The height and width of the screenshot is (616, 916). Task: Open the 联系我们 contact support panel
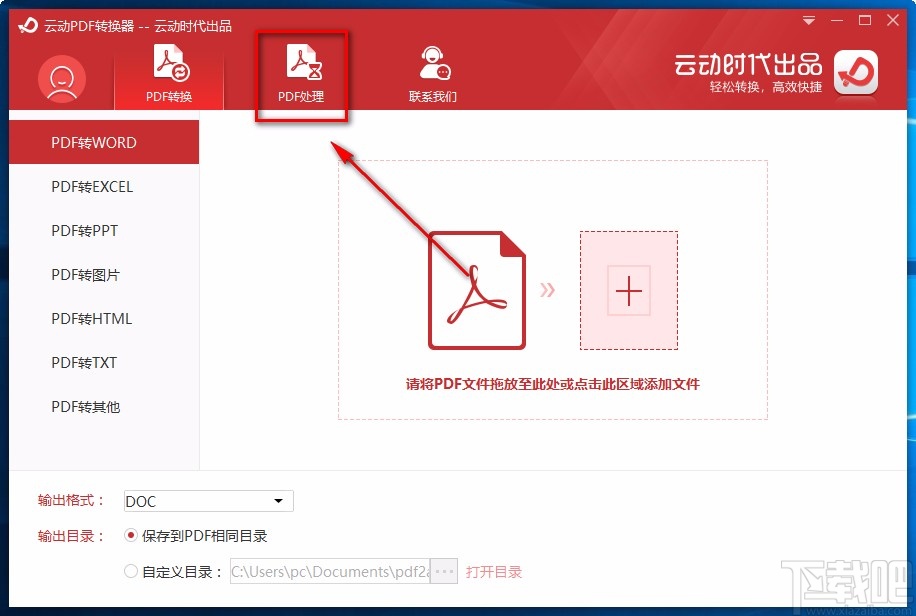[434, 75]
